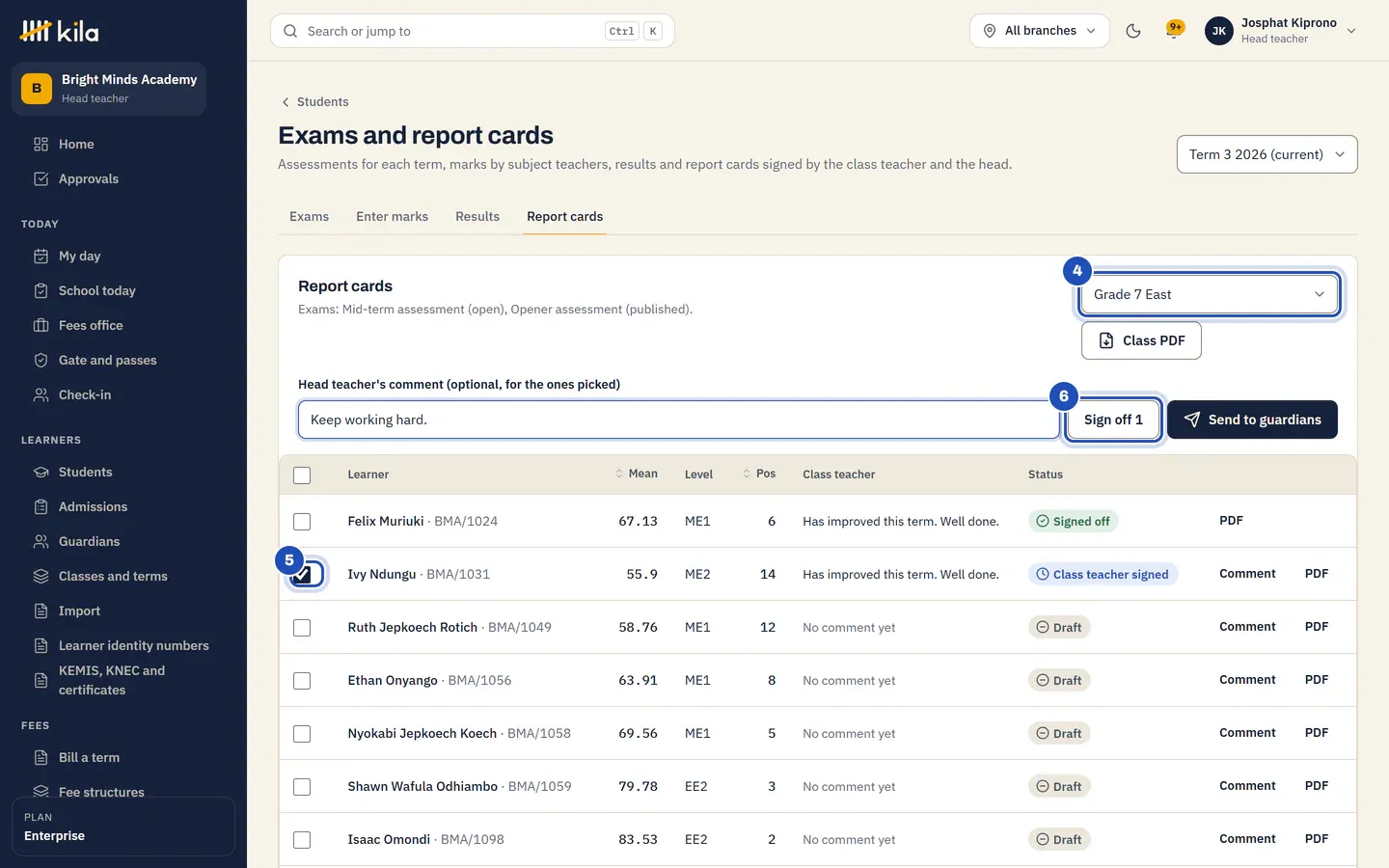
Task: Open Comment for Ivy Ndungu
Action: (1247, 574)
